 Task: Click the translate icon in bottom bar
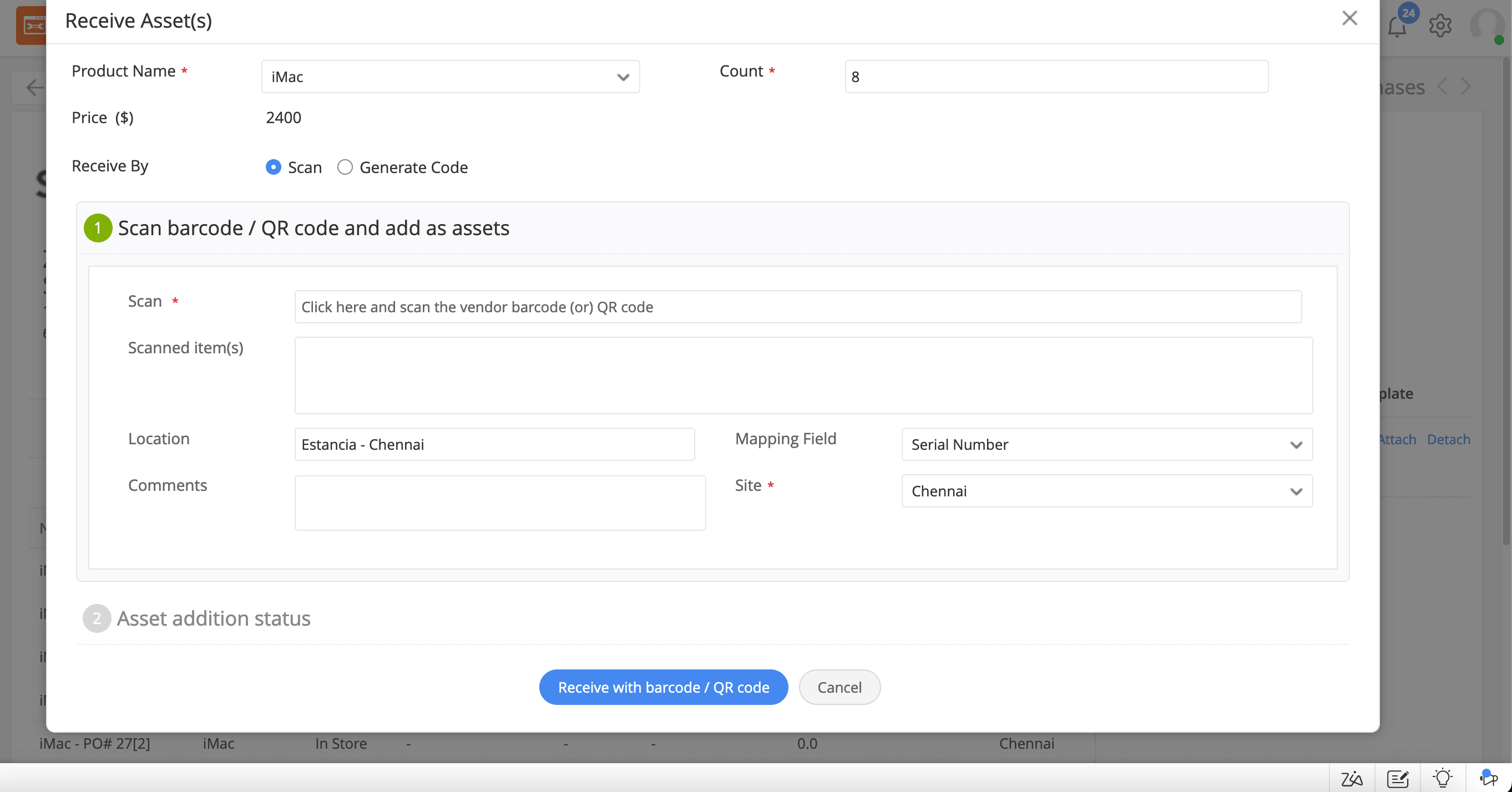[1352, 779]
